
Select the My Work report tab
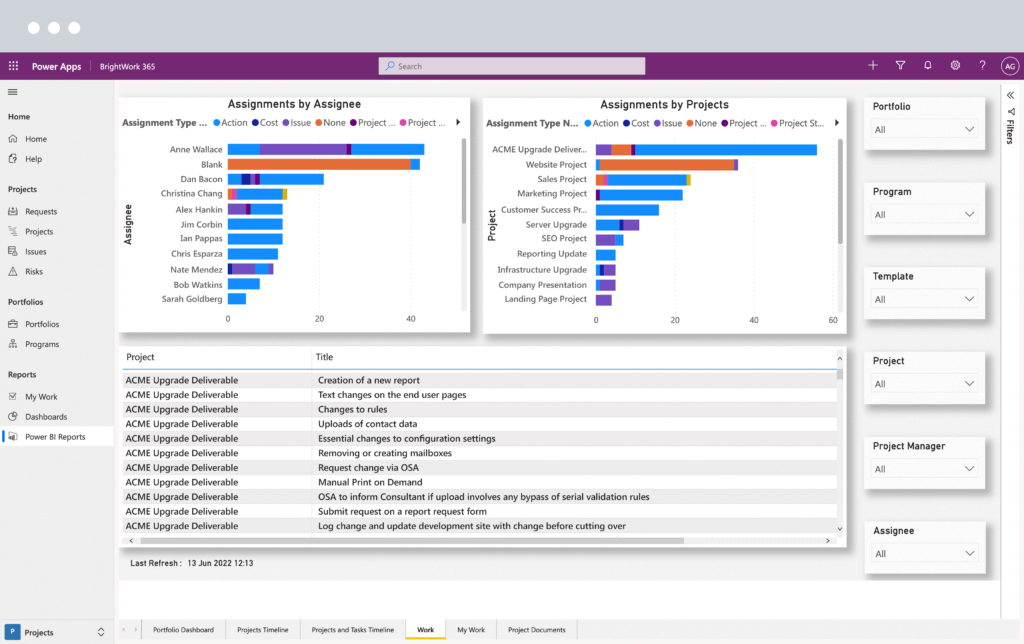click(471, 629)
